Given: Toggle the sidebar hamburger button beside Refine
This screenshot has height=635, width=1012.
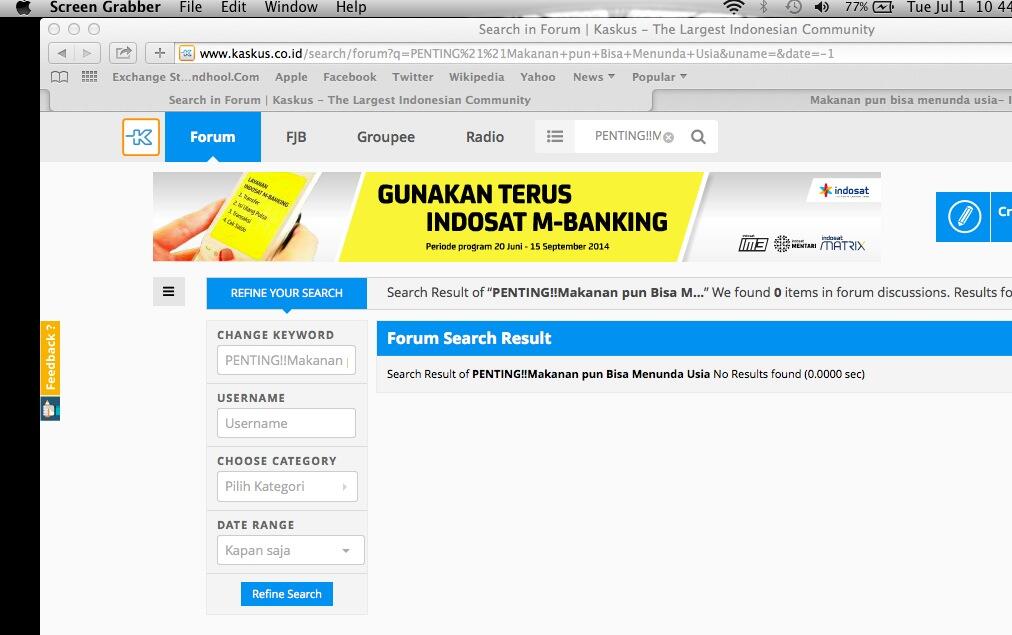Looking at the screenshot, I should [x=168, y=292].
